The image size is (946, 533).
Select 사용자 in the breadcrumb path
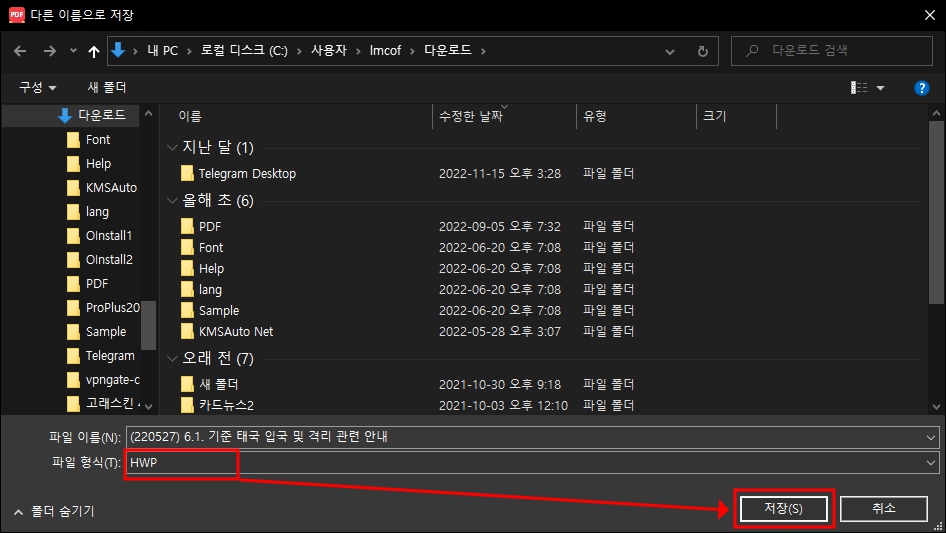(329, 51)
